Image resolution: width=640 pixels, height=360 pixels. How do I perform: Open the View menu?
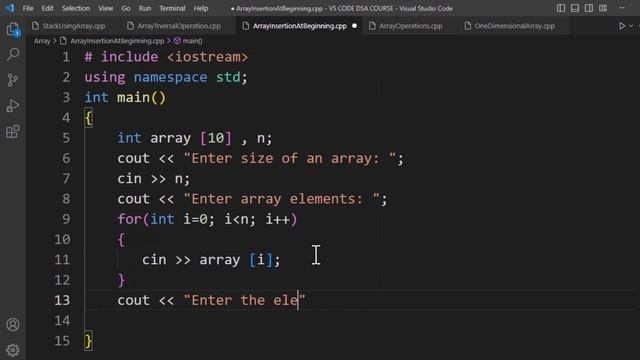(x=105, y=8)
